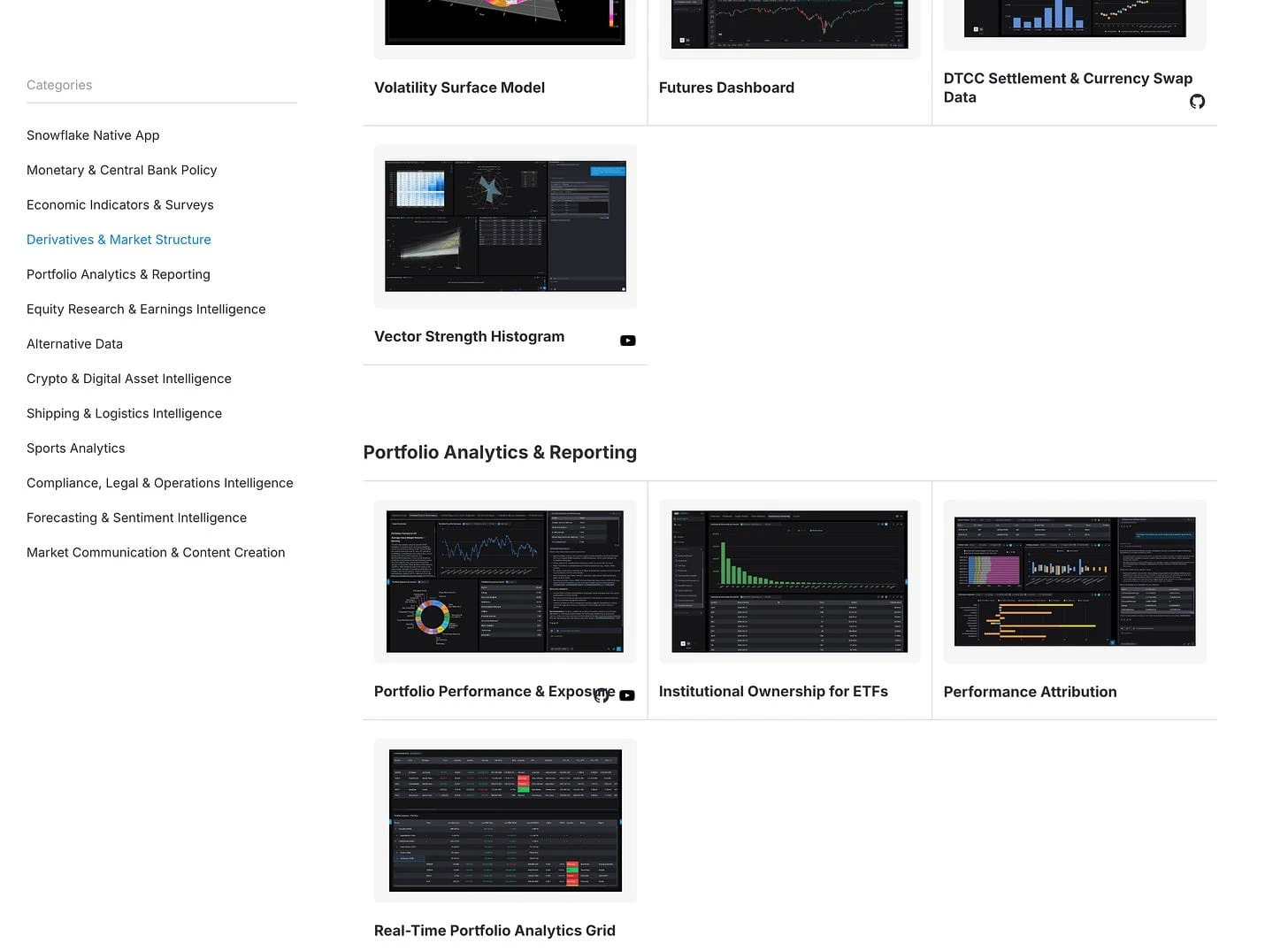Open Portfolio Analytics & Reporting in the sidebar
Image resolution: width=1288 pixels, height=951 pixels.
click(118, 274)
